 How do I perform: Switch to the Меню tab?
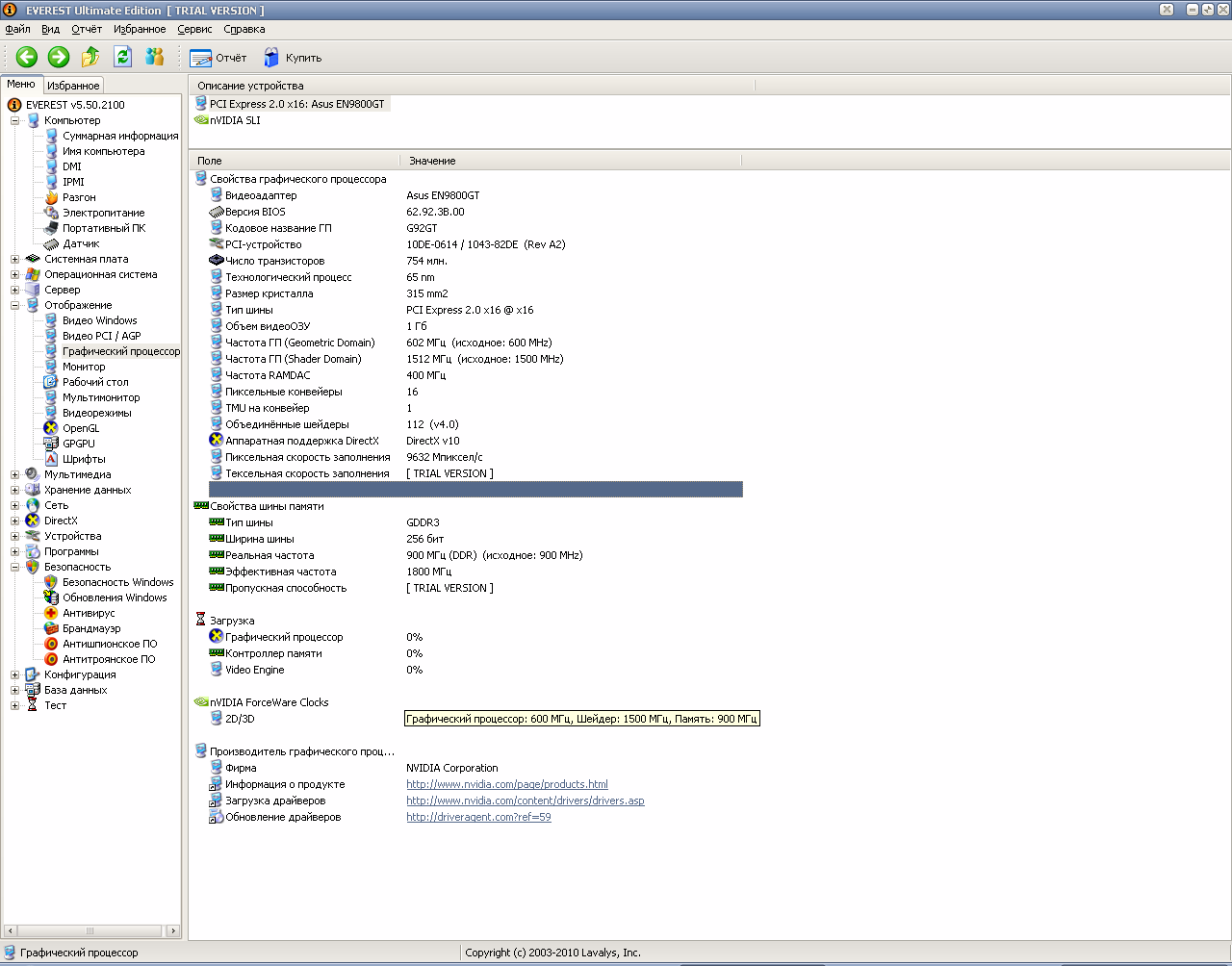[21, 85]
